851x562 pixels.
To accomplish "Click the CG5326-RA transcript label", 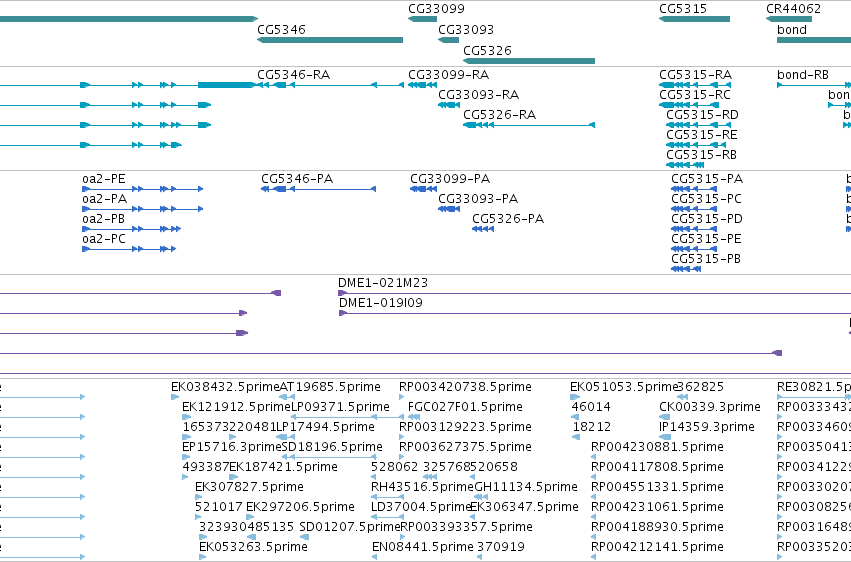I will [x=500, y=115].
